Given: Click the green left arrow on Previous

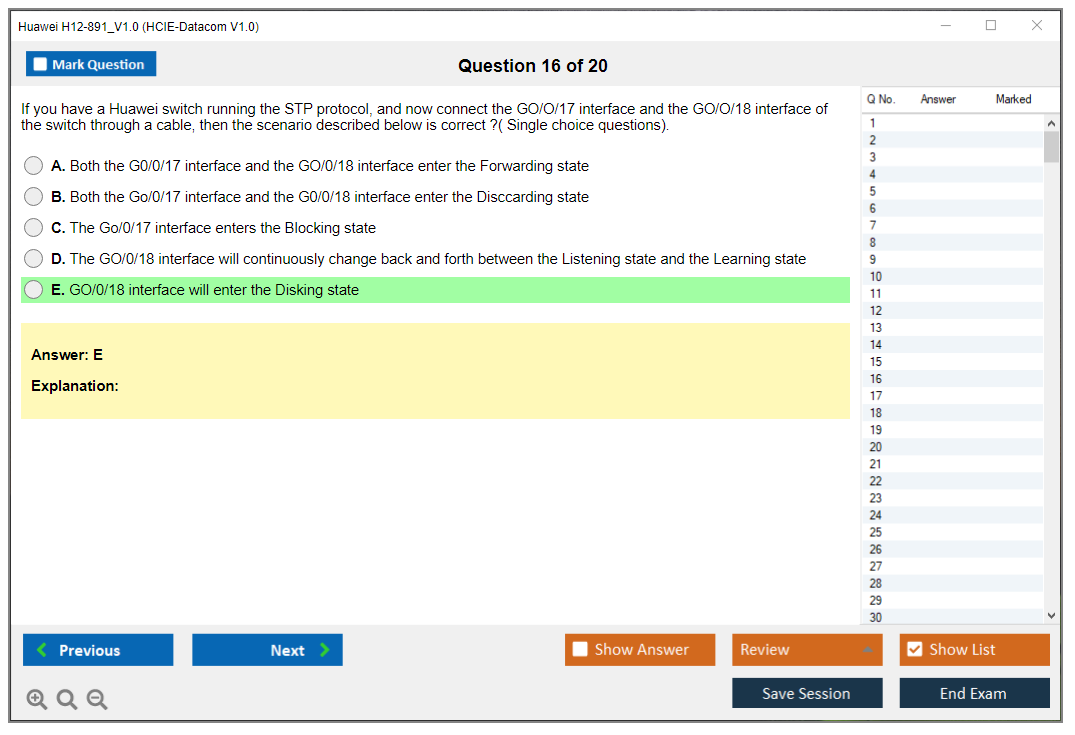Looking at the screenshot, I should tap(42, 650).
